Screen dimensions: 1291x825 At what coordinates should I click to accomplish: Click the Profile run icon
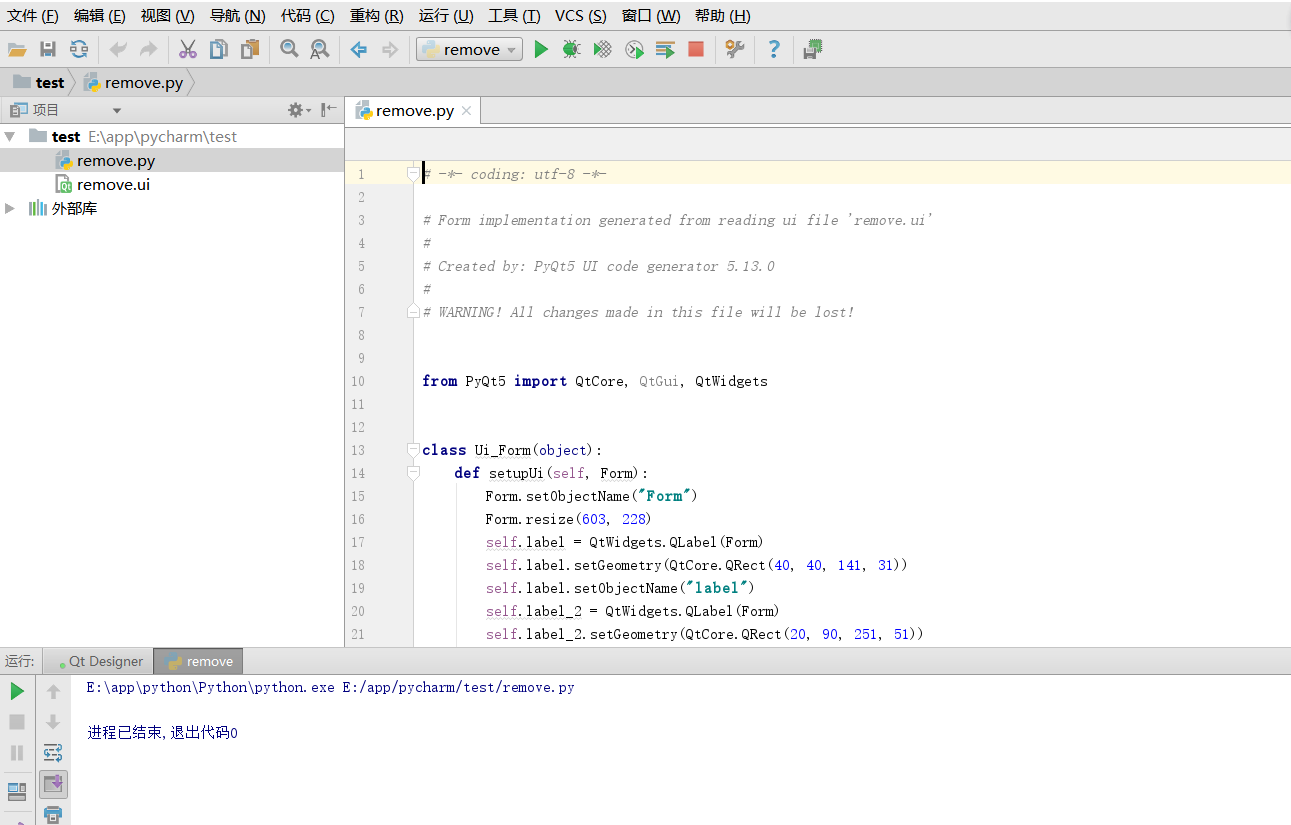634,49
